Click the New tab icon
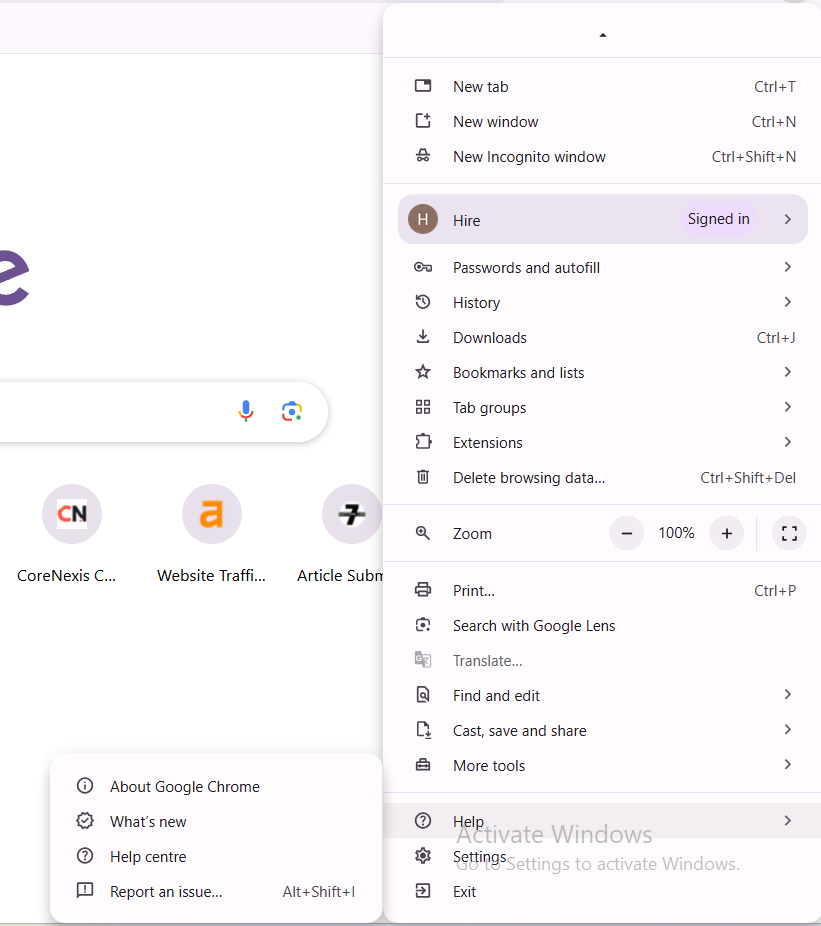821x926 pixels. (423, 86)
